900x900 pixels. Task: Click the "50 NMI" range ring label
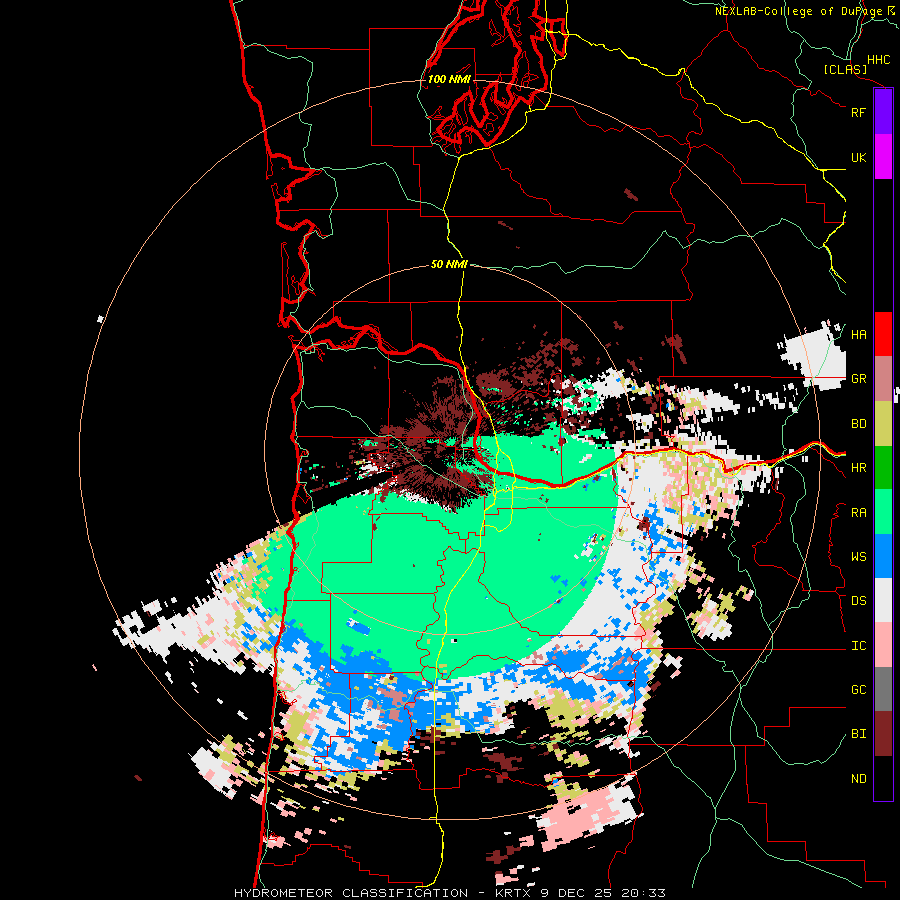pos(449,264)
